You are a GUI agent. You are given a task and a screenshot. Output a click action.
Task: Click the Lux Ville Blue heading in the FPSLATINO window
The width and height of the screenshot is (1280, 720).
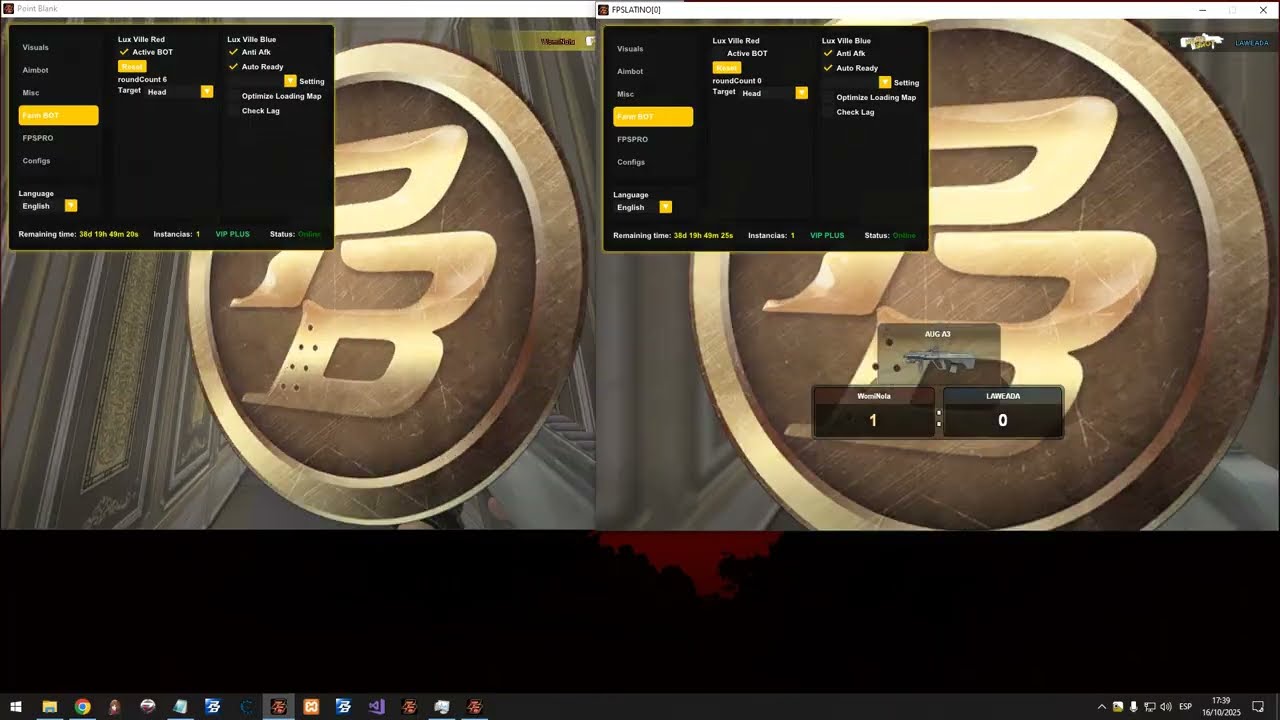coord(846,41)
